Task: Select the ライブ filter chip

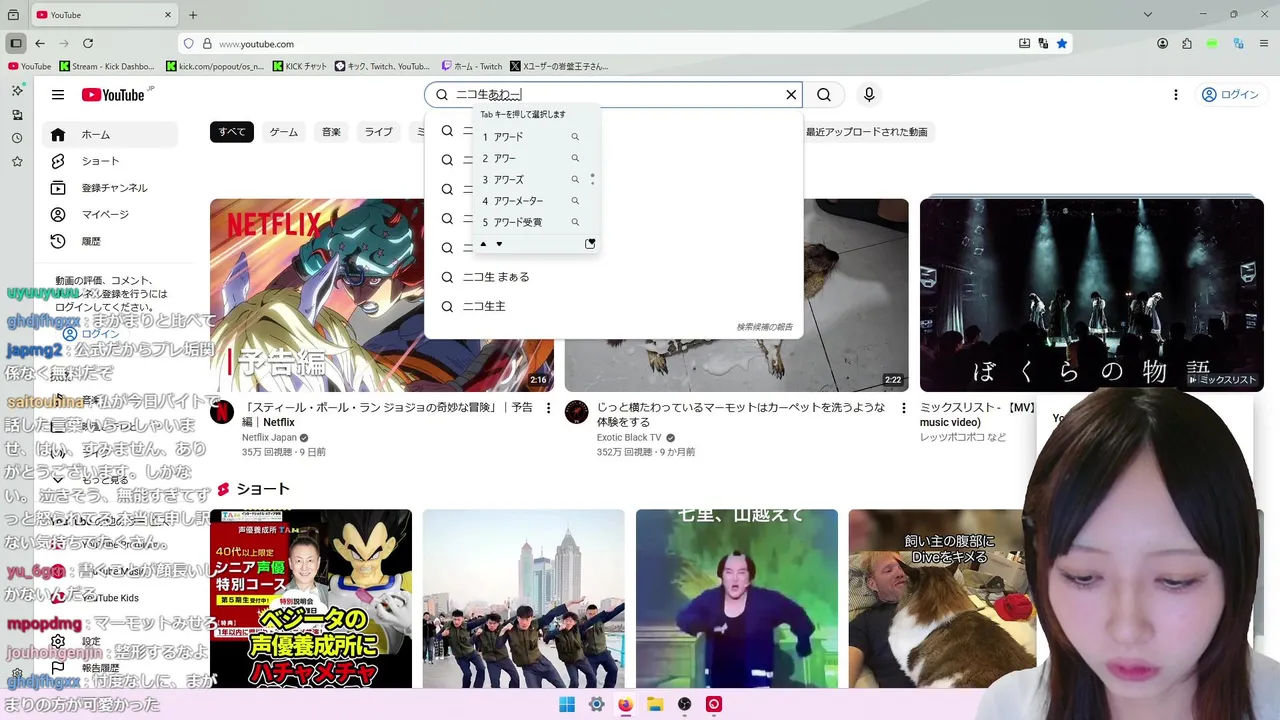Action: click(378, 132)
